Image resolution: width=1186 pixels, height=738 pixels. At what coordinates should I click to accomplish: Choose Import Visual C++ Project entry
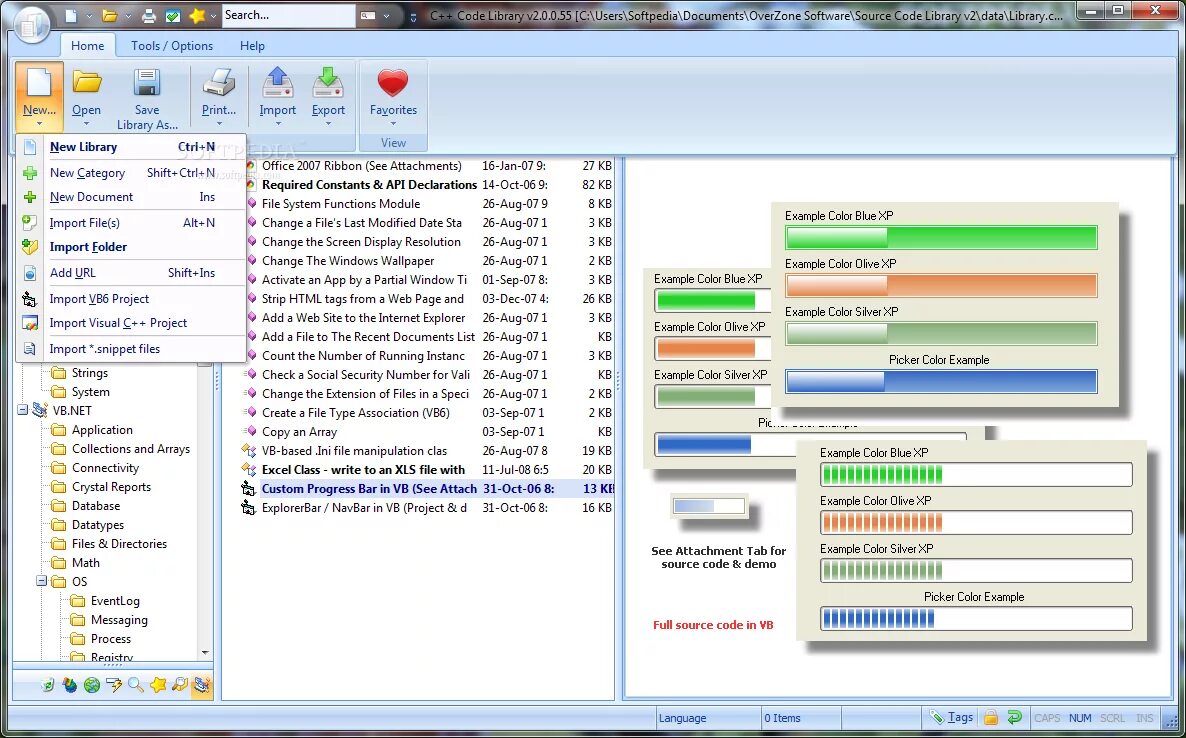(x=132, y=323)
